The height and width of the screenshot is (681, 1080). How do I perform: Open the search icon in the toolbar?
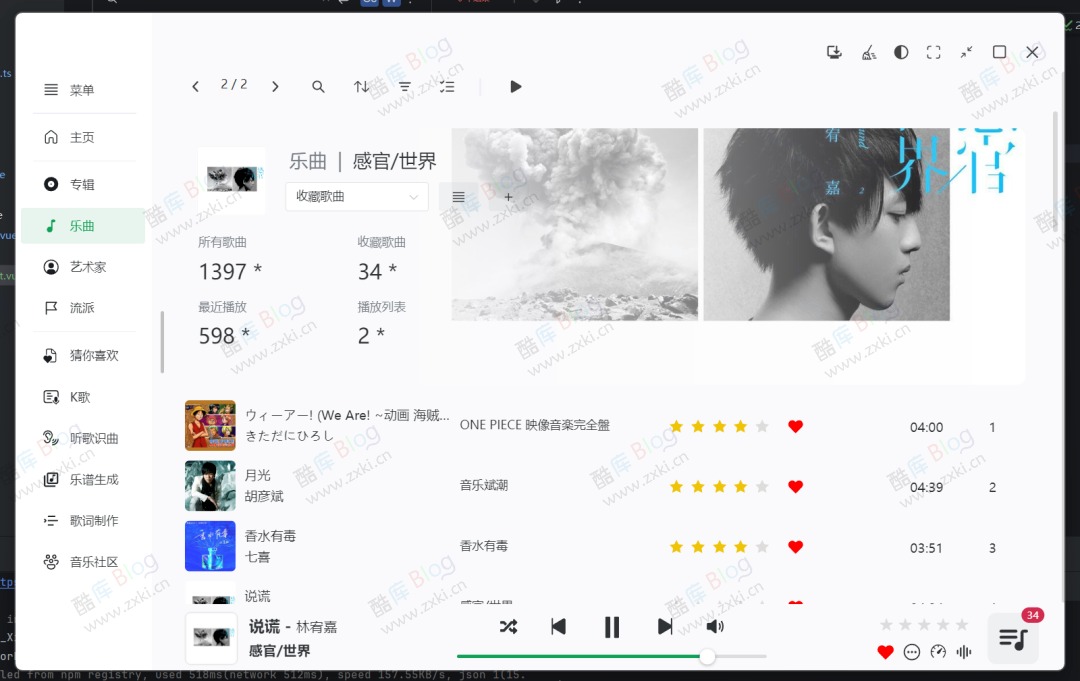coord(318,86)
